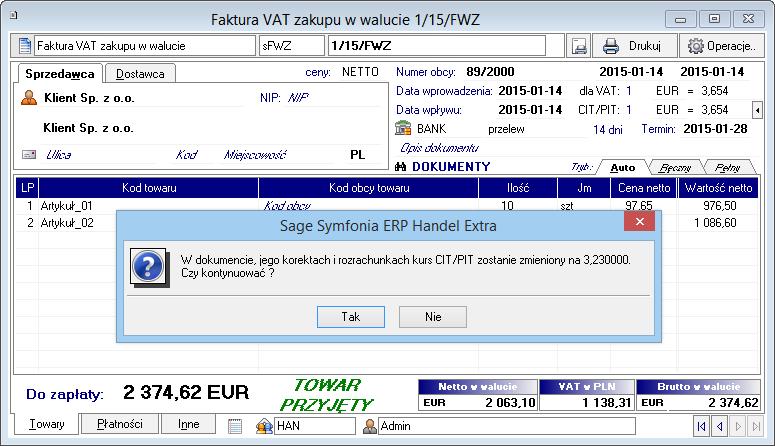This screenshot has height=446, width=775.
Task: Click the Numer obcy value 89/2000
Action: [x=490, y=72]
